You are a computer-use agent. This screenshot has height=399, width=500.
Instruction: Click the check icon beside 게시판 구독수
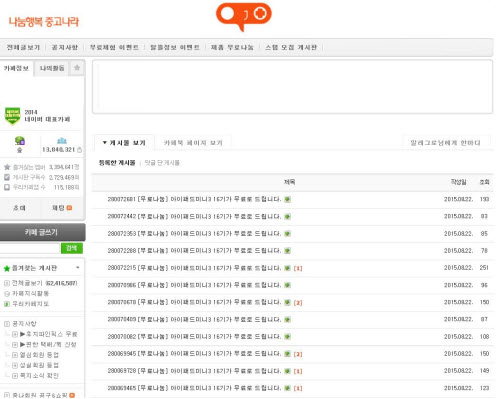(7, 177)
